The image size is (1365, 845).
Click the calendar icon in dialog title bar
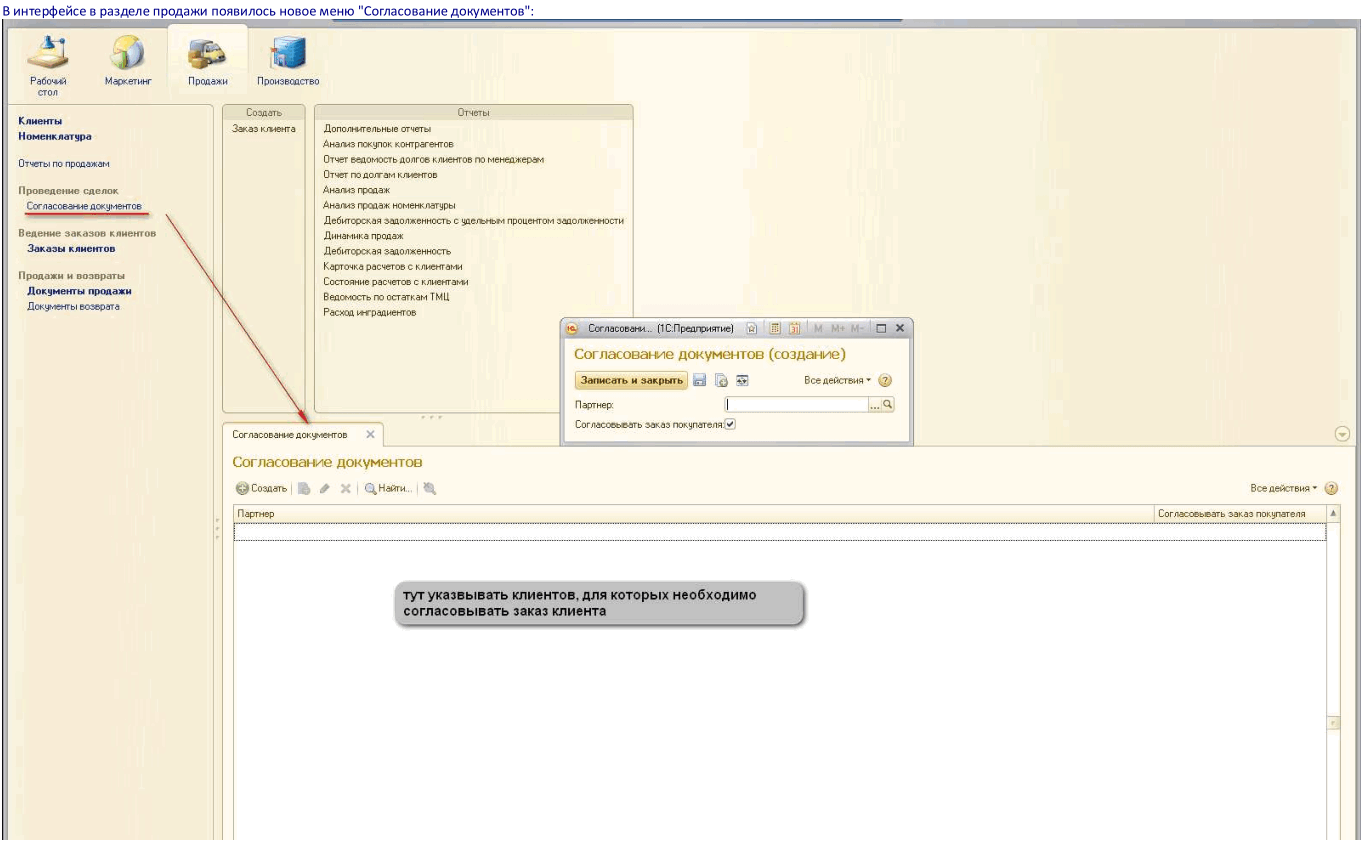794,328
